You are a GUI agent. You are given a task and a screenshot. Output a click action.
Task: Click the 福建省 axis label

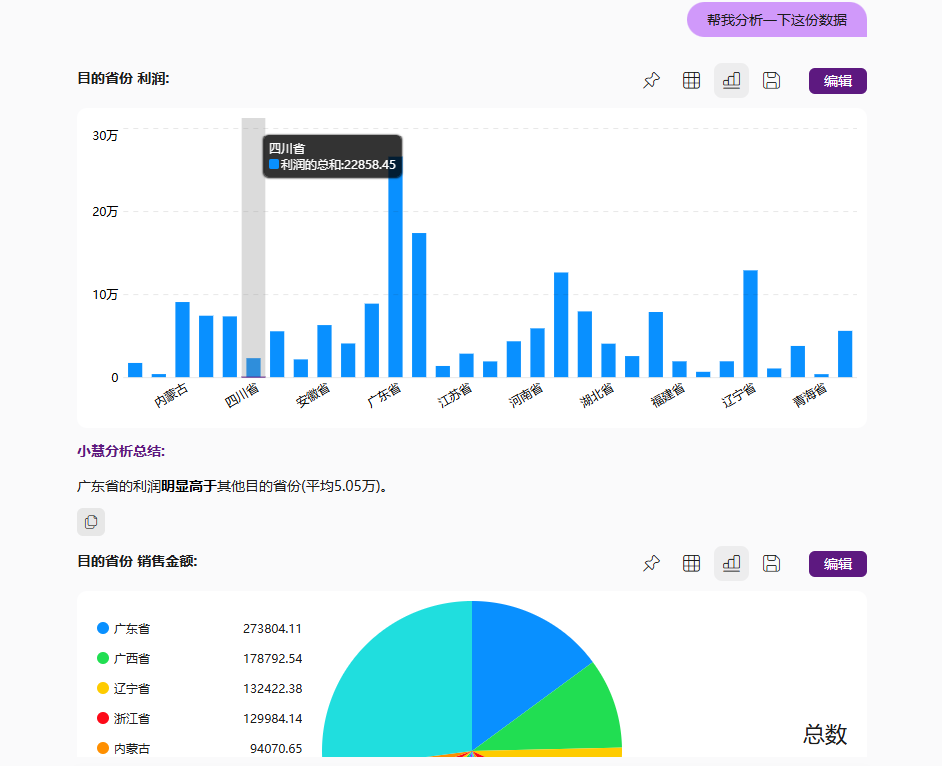click(668, 396)
